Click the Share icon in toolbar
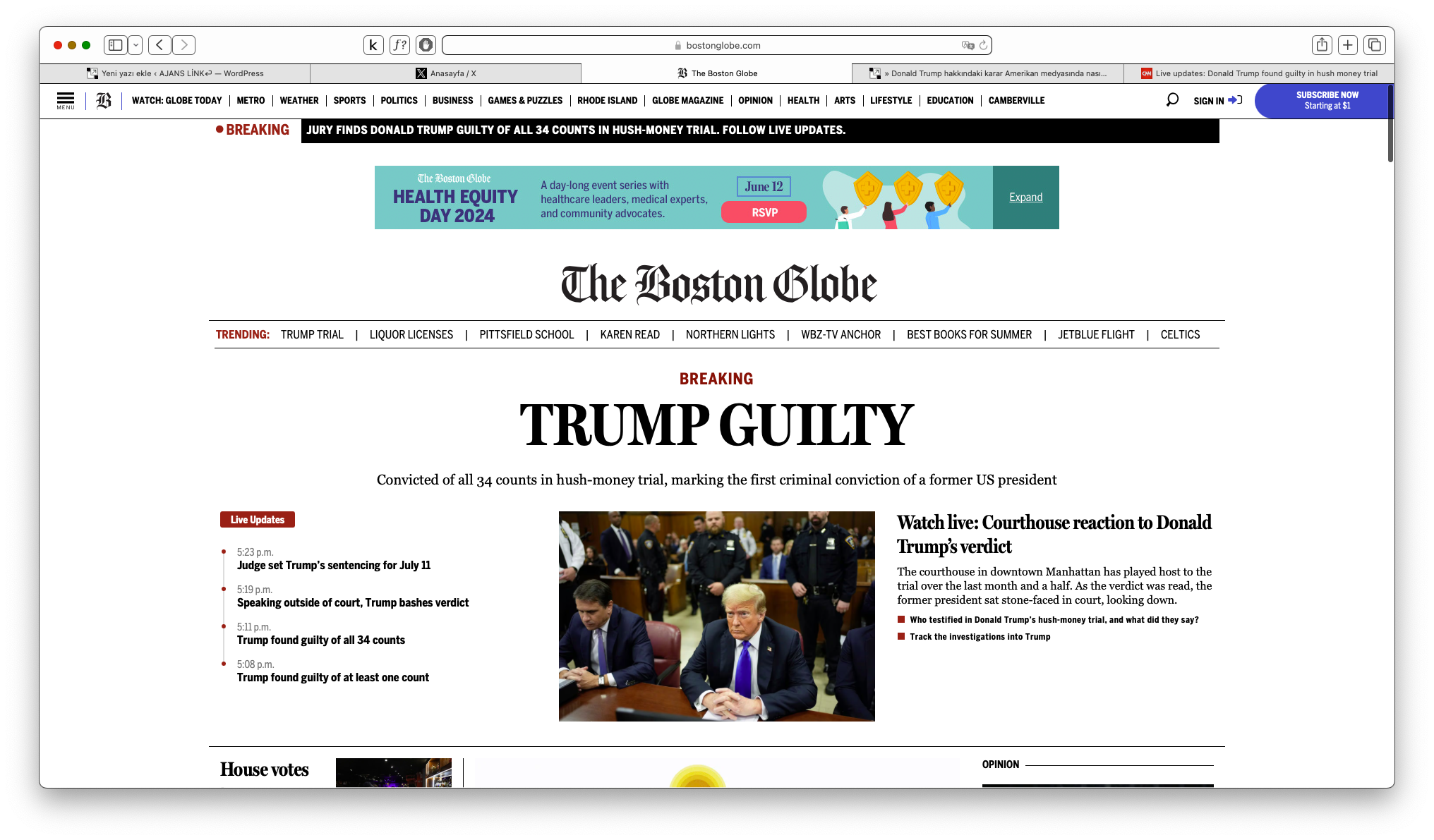1434x840 pixels. pos(1322,45)
